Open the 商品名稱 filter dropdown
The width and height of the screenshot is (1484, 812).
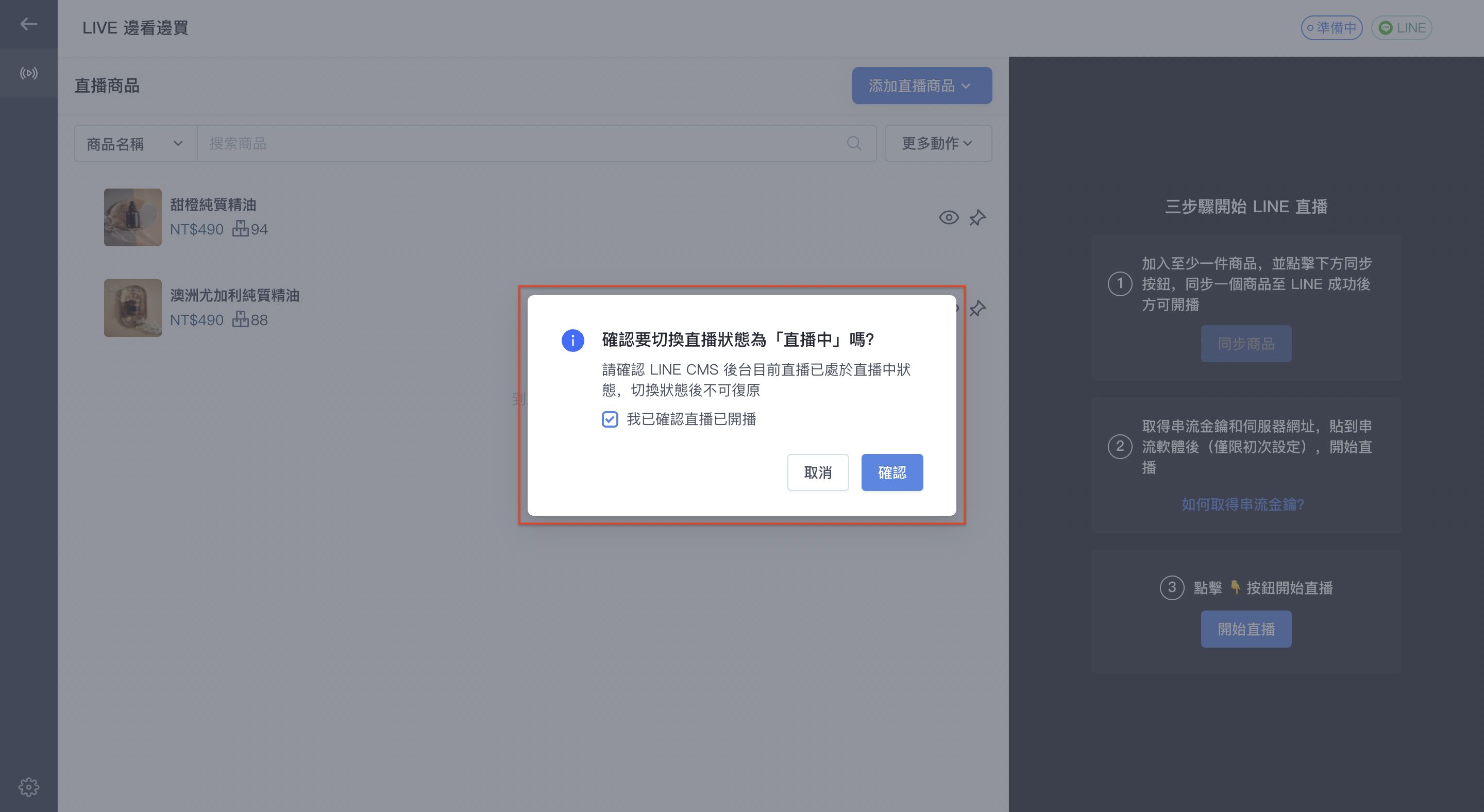pos(136,143)
